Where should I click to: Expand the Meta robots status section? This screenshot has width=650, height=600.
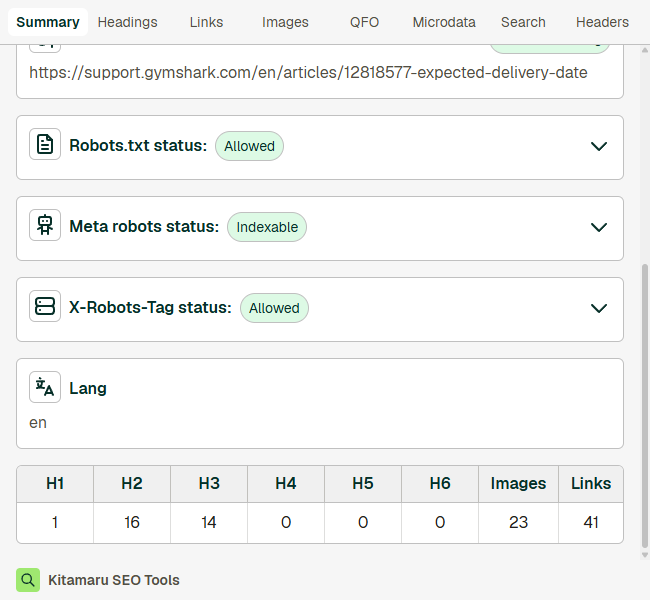[599, 227]
